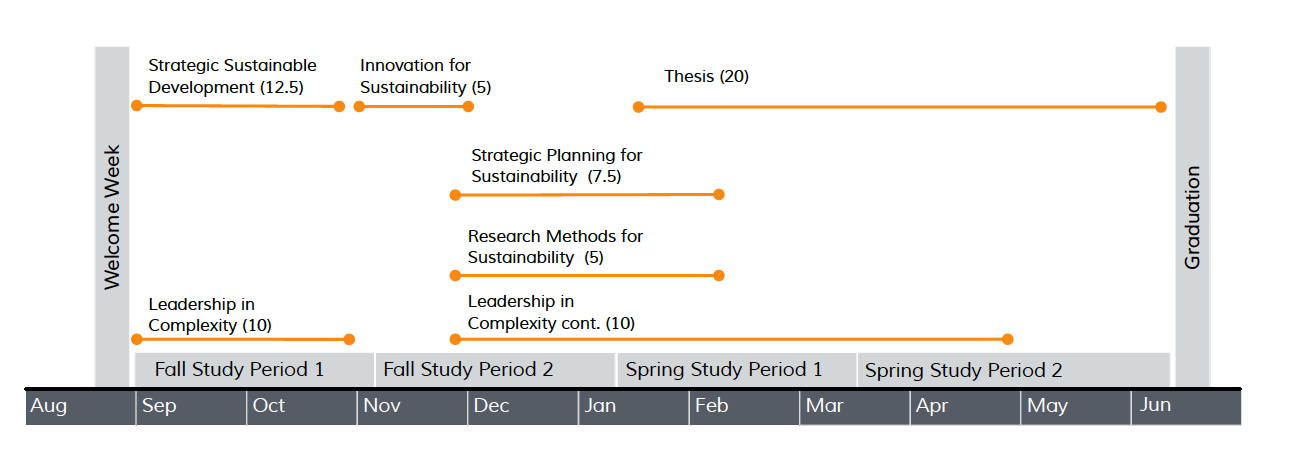Click the Graduation vertical bar
1289x459 pixels.
point(1192,216)
